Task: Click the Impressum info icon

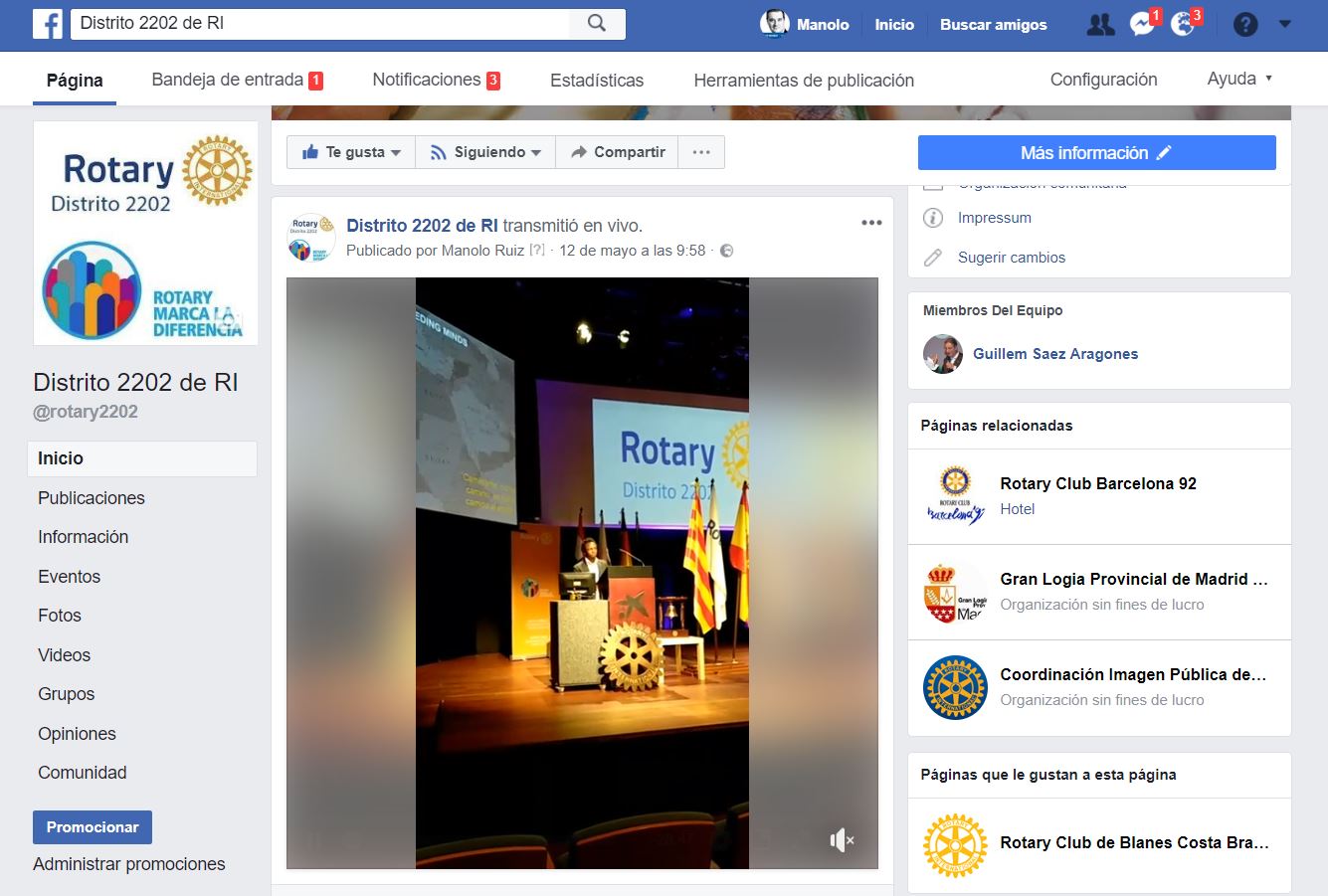Action: (x=933, y=218)
